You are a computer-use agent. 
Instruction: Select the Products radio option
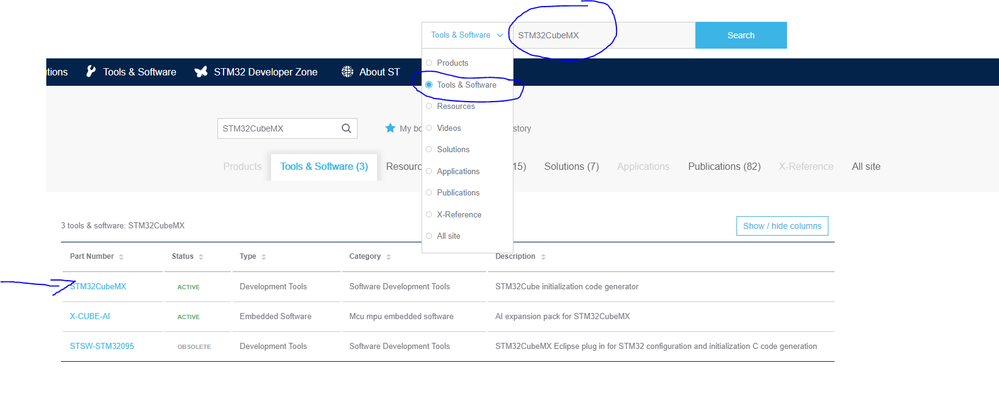point(429,63)
